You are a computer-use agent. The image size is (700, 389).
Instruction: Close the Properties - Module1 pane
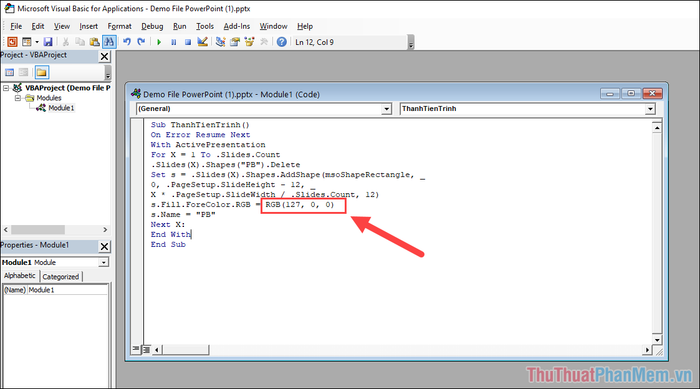[x=104, y=246]
